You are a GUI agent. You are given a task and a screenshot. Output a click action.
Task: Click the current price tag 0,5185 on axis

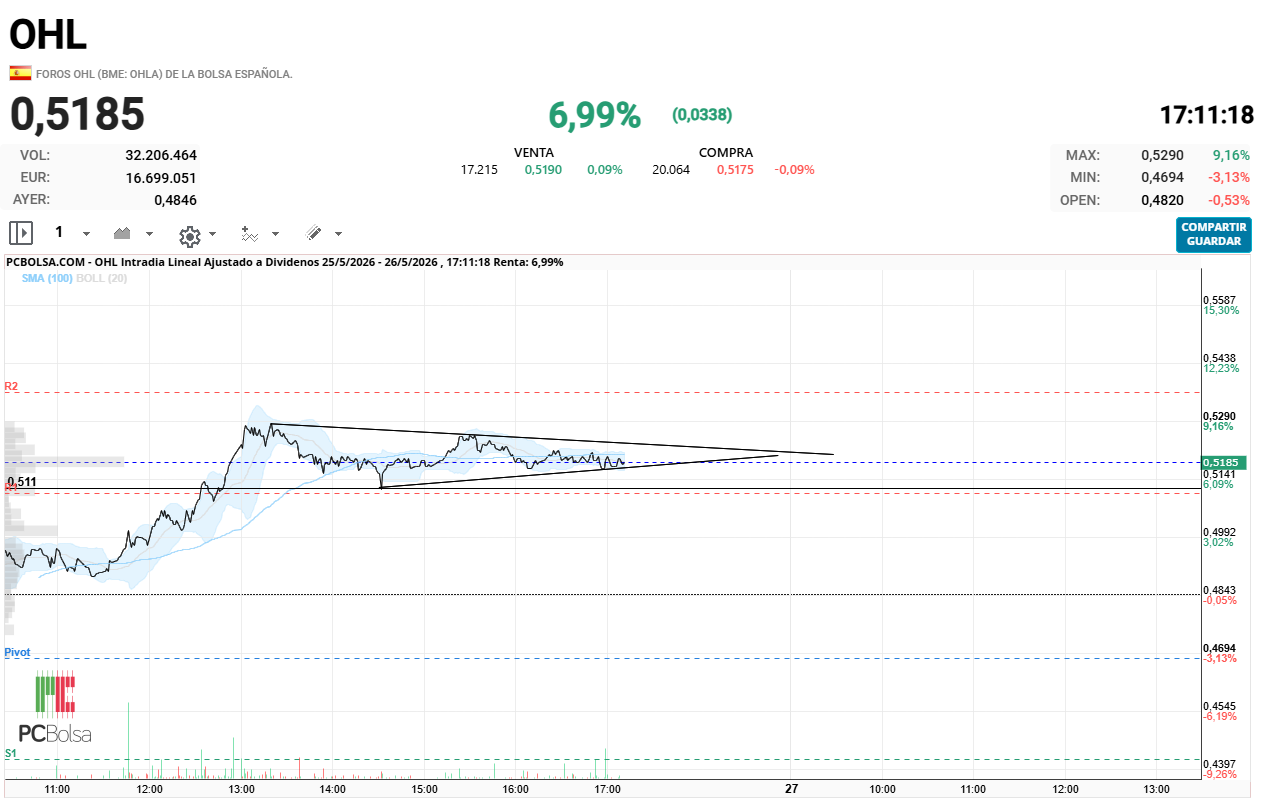[x=1224, y=463]
